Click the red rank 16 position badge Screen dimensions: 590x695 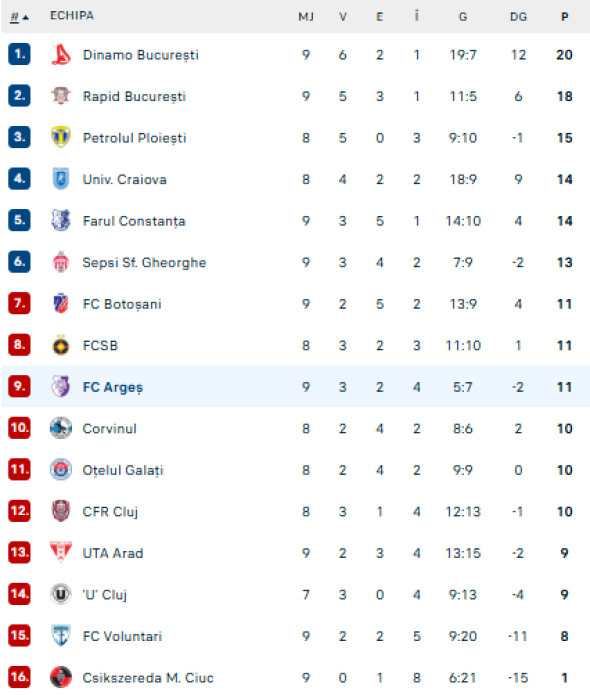(x=19, y=677)
